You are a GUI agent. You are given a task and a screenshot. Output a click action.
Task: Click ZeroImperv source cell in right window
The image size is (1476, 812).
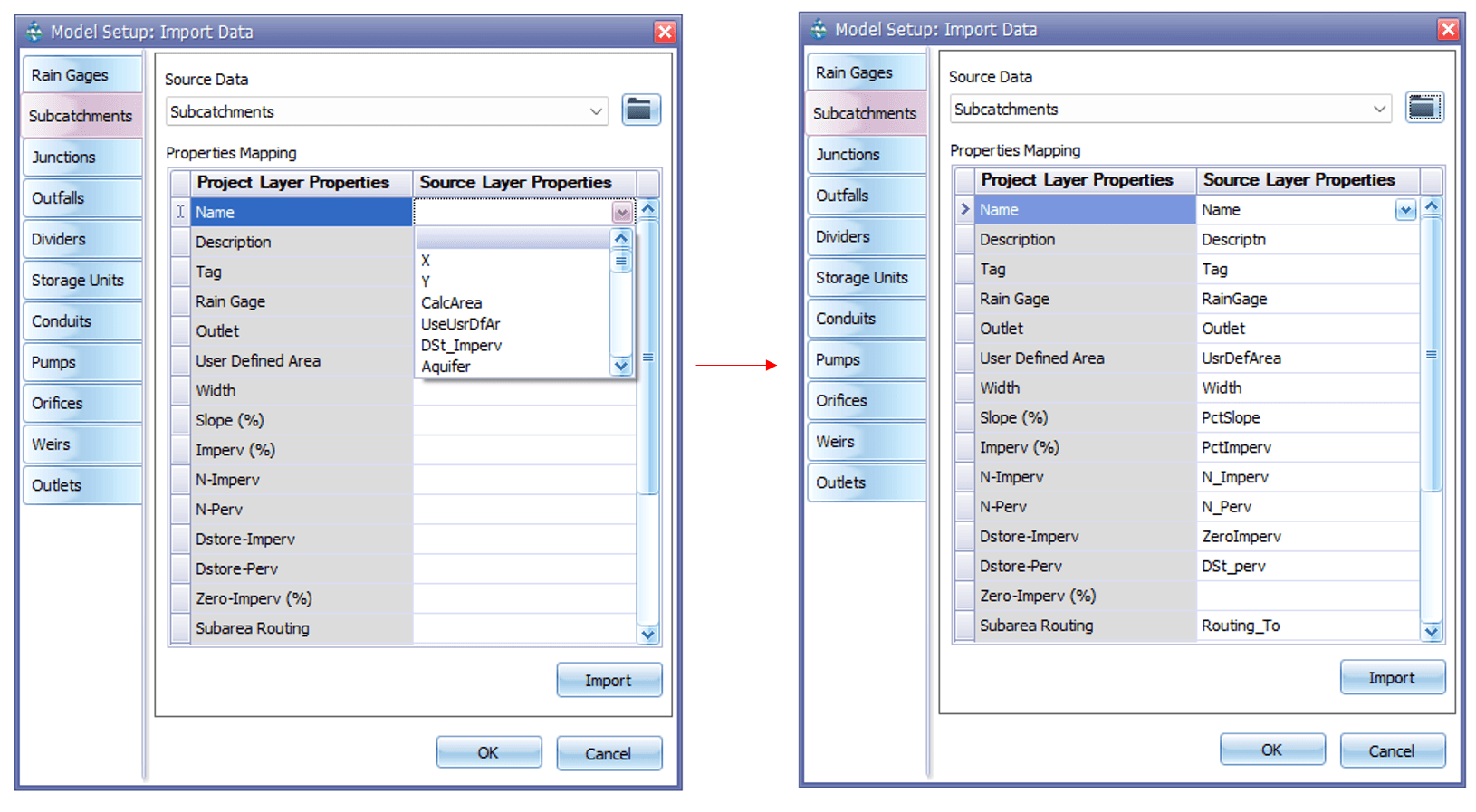coord(1308,536)
